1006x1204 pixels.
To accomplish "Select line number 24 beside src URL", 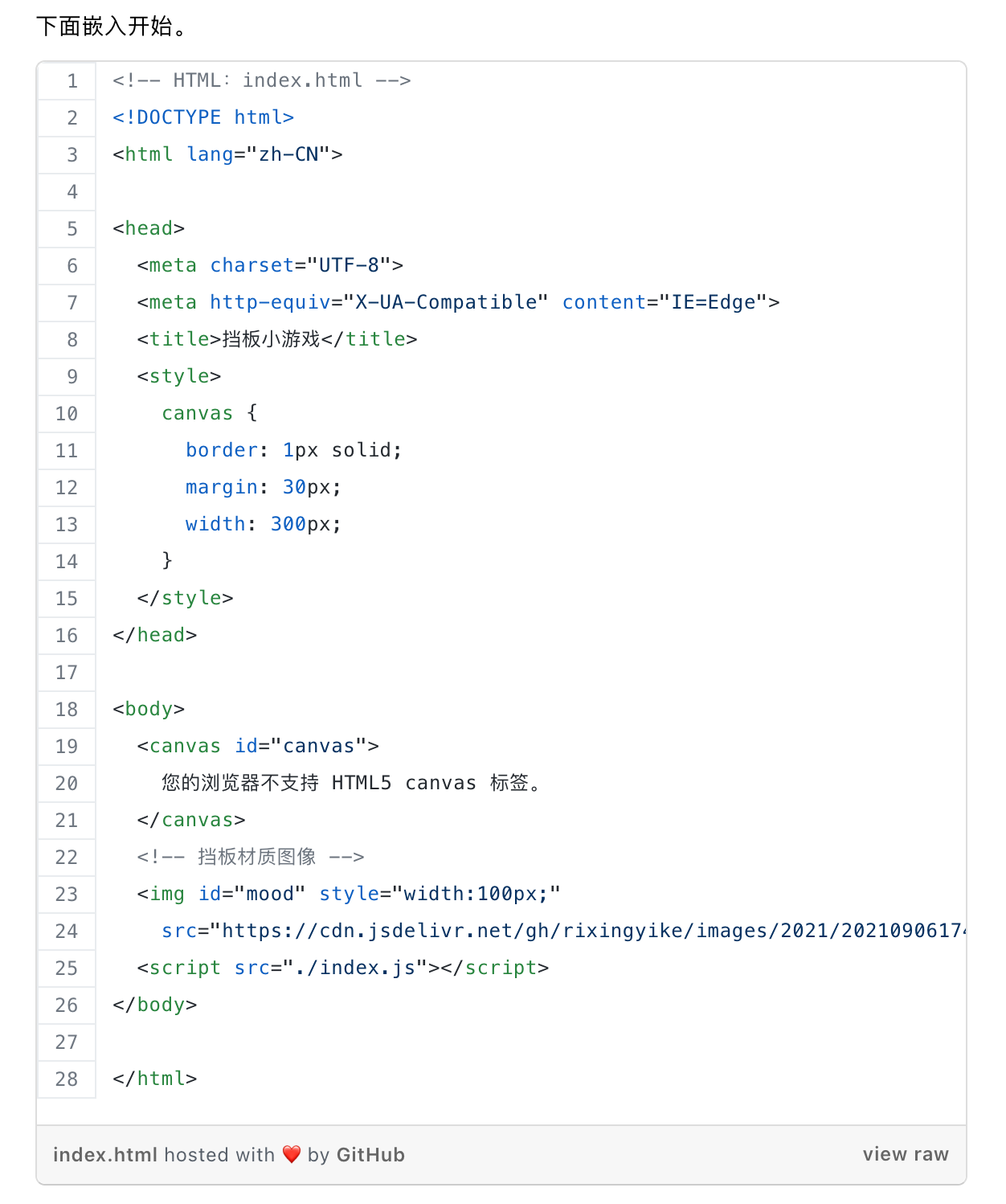I will pyautogui.click(x=67, y=931).
